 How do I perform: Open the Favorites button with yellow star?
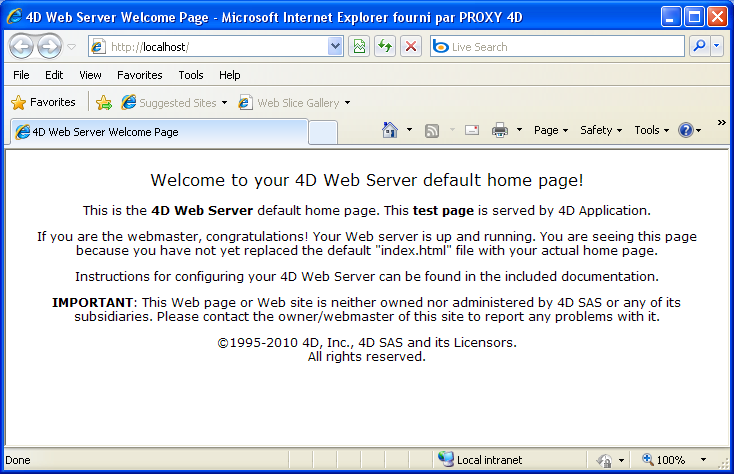(43, 102)
